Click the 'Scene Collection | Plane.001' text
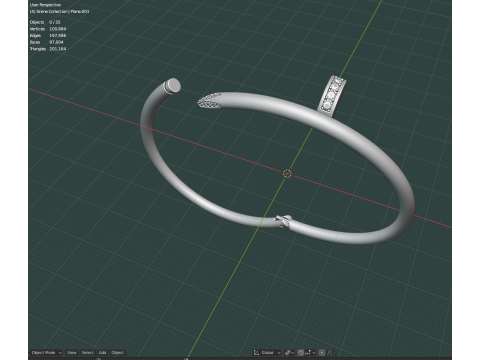Screen dimensions: 480x360 63,11
